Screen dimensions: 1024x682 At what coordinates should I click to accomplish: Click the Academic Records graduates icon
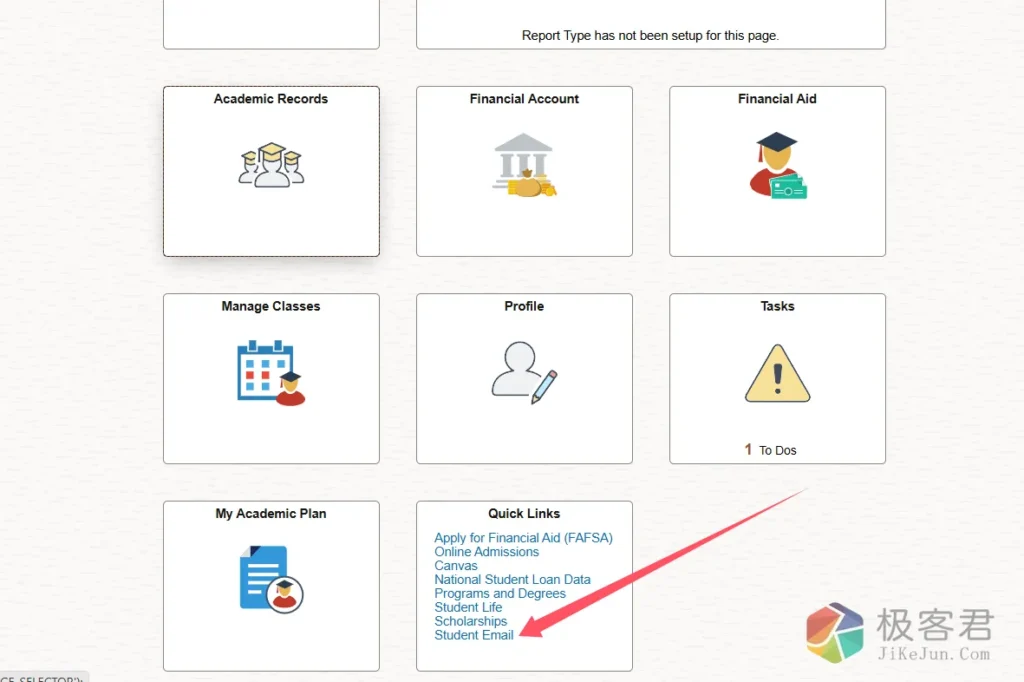point(271,165)
